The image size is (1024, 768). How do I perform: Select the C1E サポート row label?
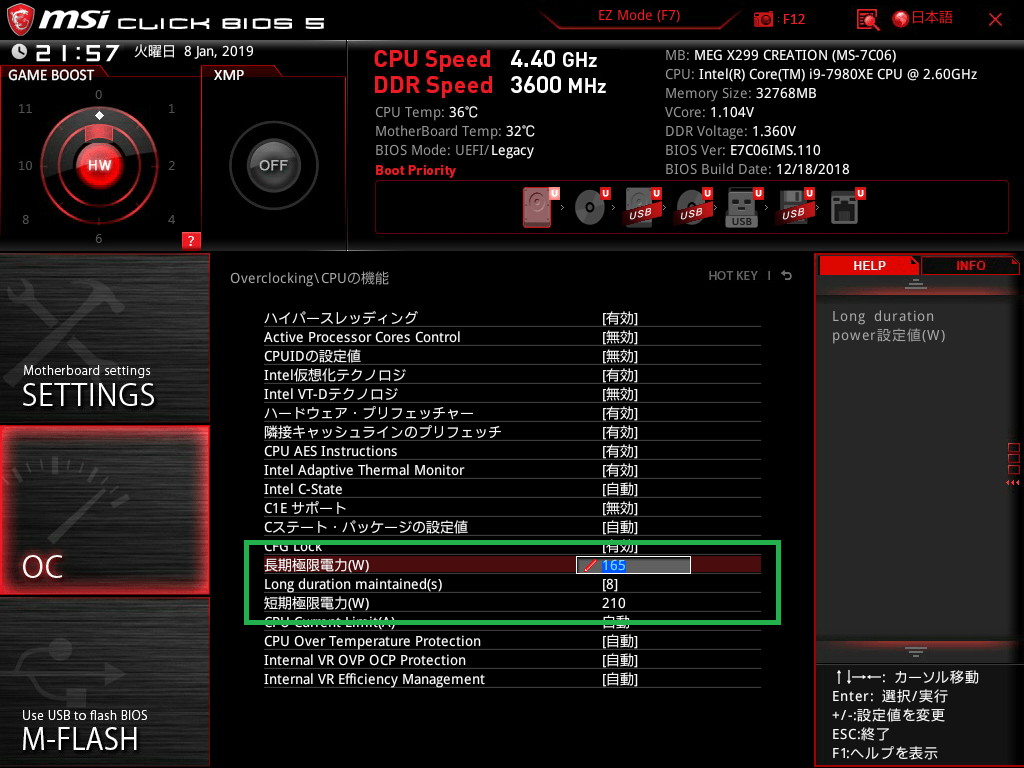coord(304,507)
